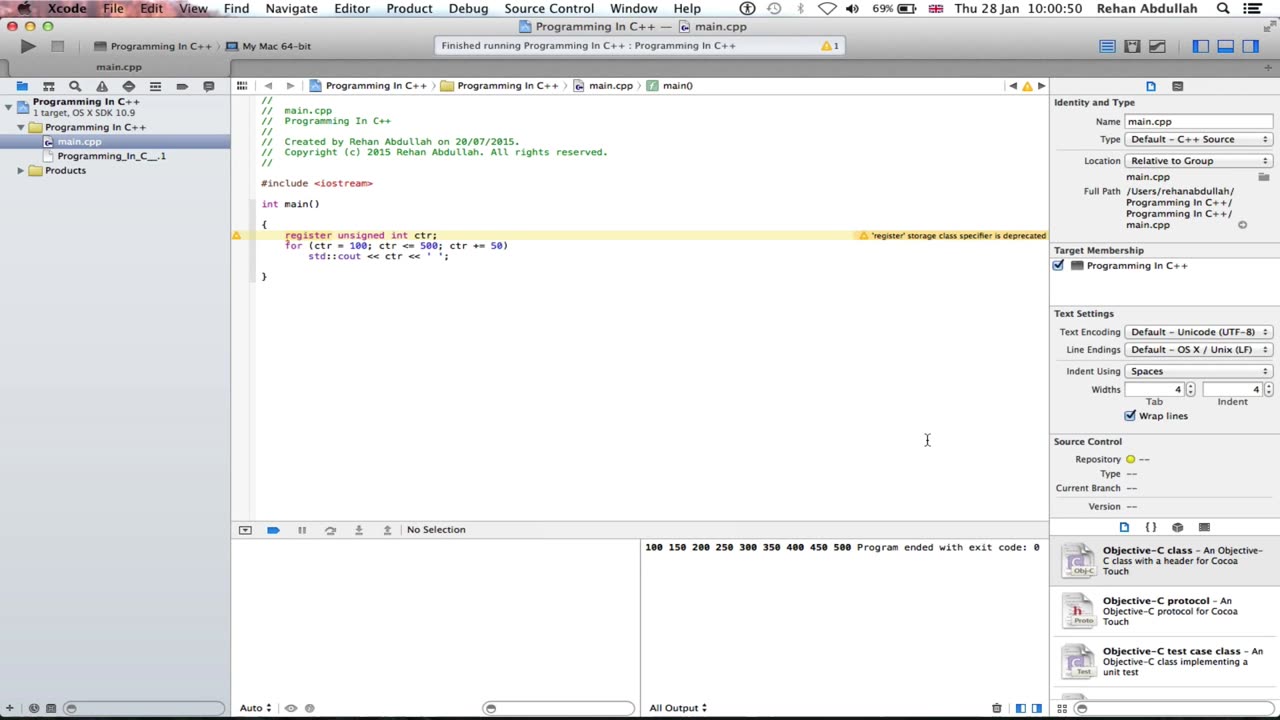
Task: Show Code Snippet library
Action: [x=1150, y=527]
